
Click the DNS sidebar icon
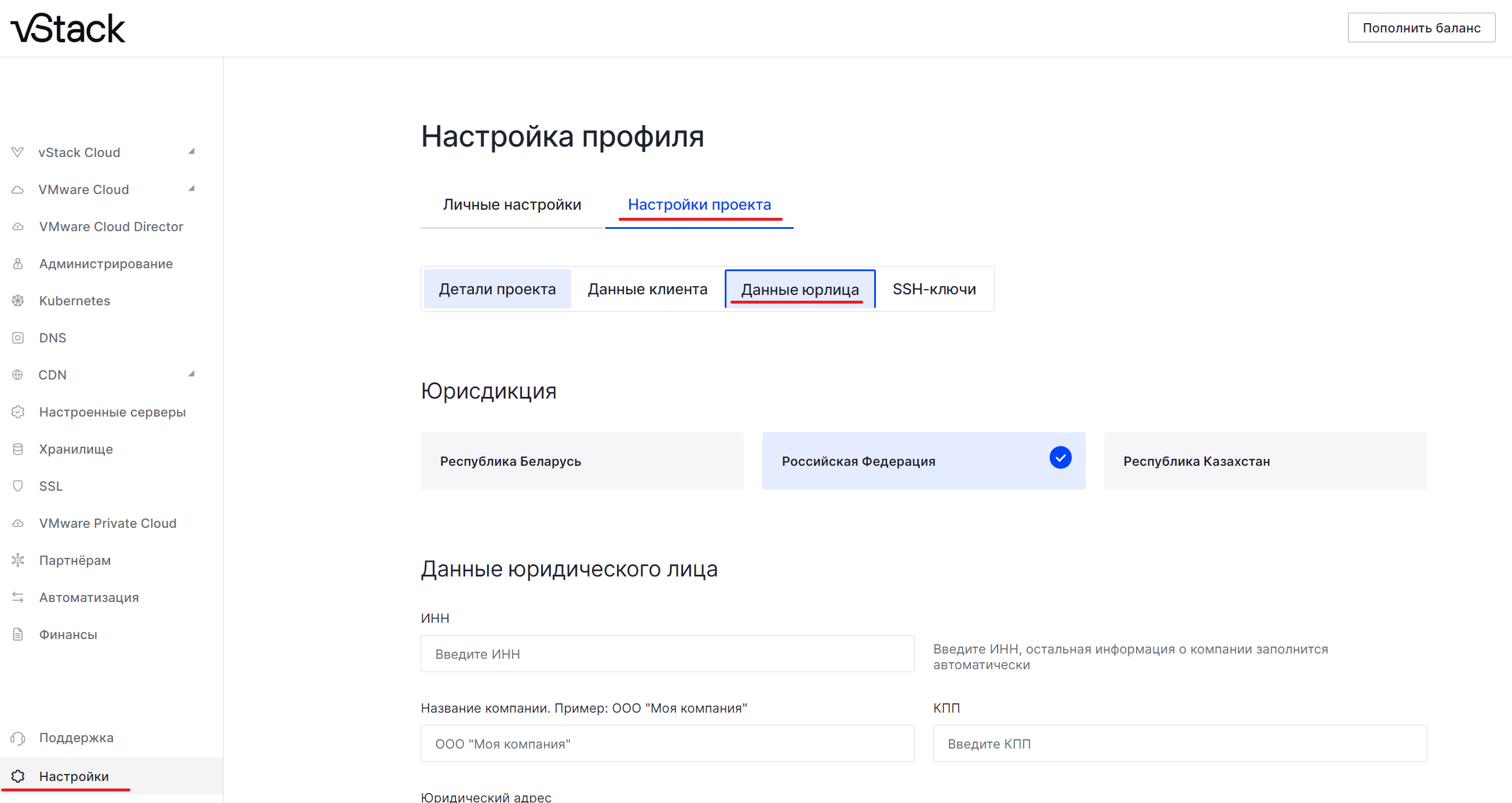pyautogui.click(x=17, y=338)
